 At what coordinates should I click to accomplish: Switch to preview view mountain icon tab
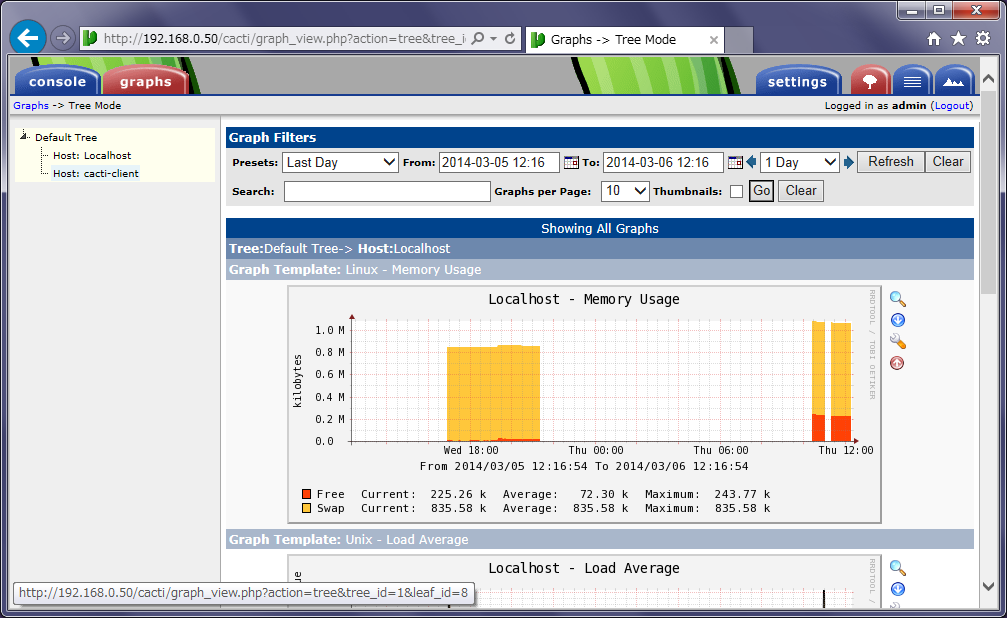tap(954, 81)
